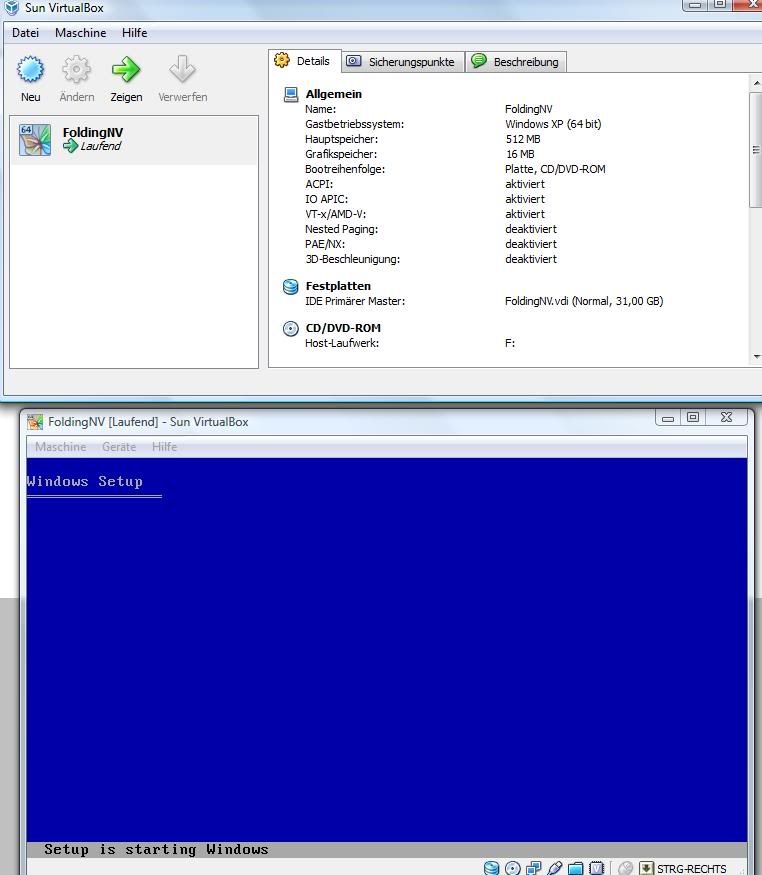The height and width of the screenshot is (875, 762).
Task: Open the Maschine menu in VirtualBox manager
Action: 80,33
